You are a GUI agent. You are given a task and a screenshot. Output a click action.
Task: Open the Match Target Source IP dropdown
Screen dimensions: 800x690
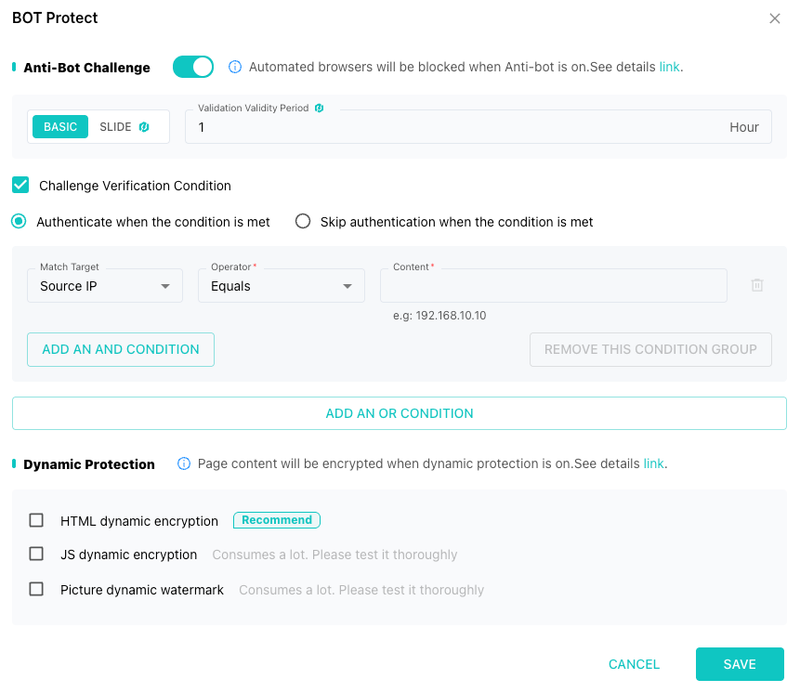click(x=105, y=286)
